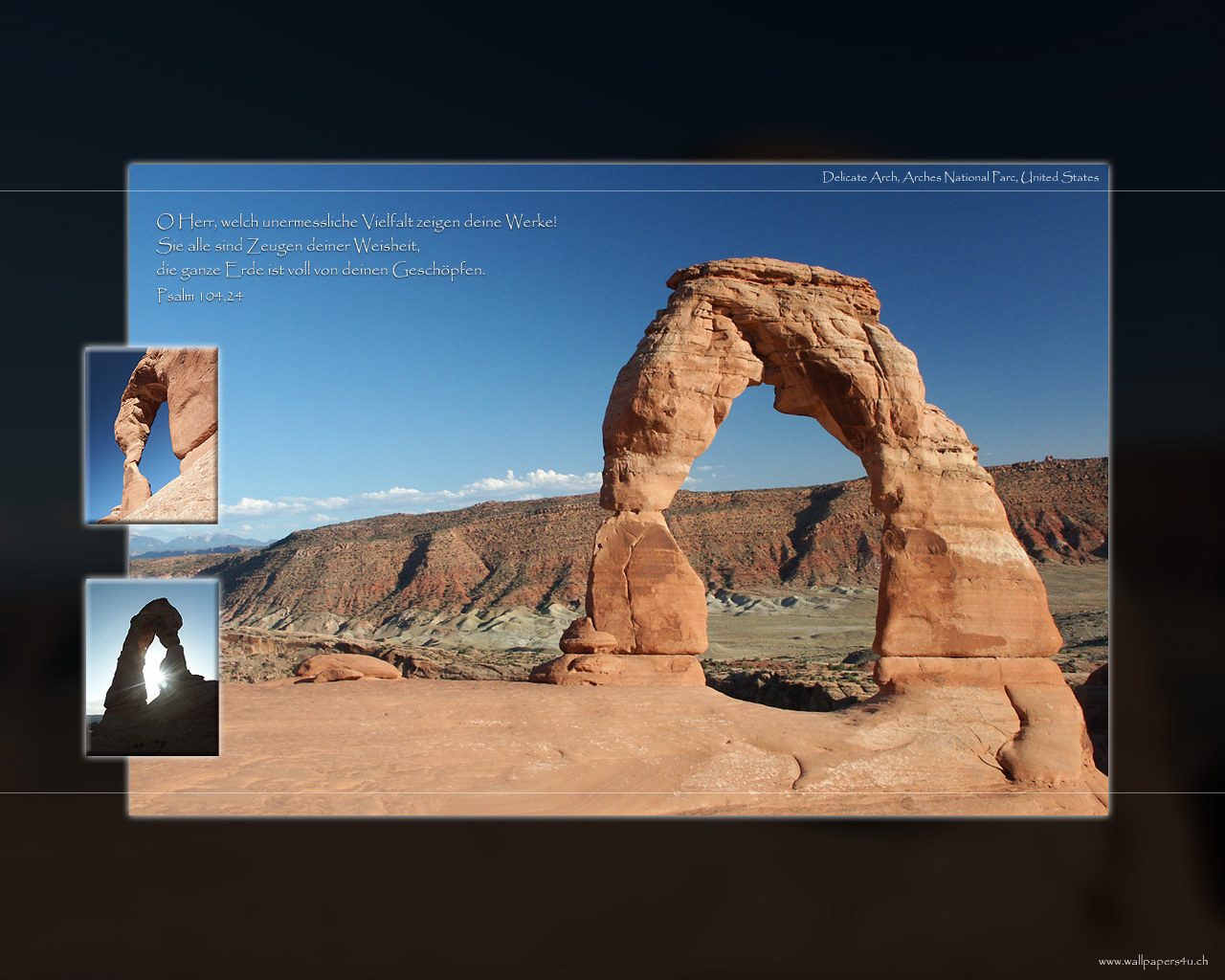
Task: Open the sunlit arch silhouette thumbnail
Action: tap(152, 667)
